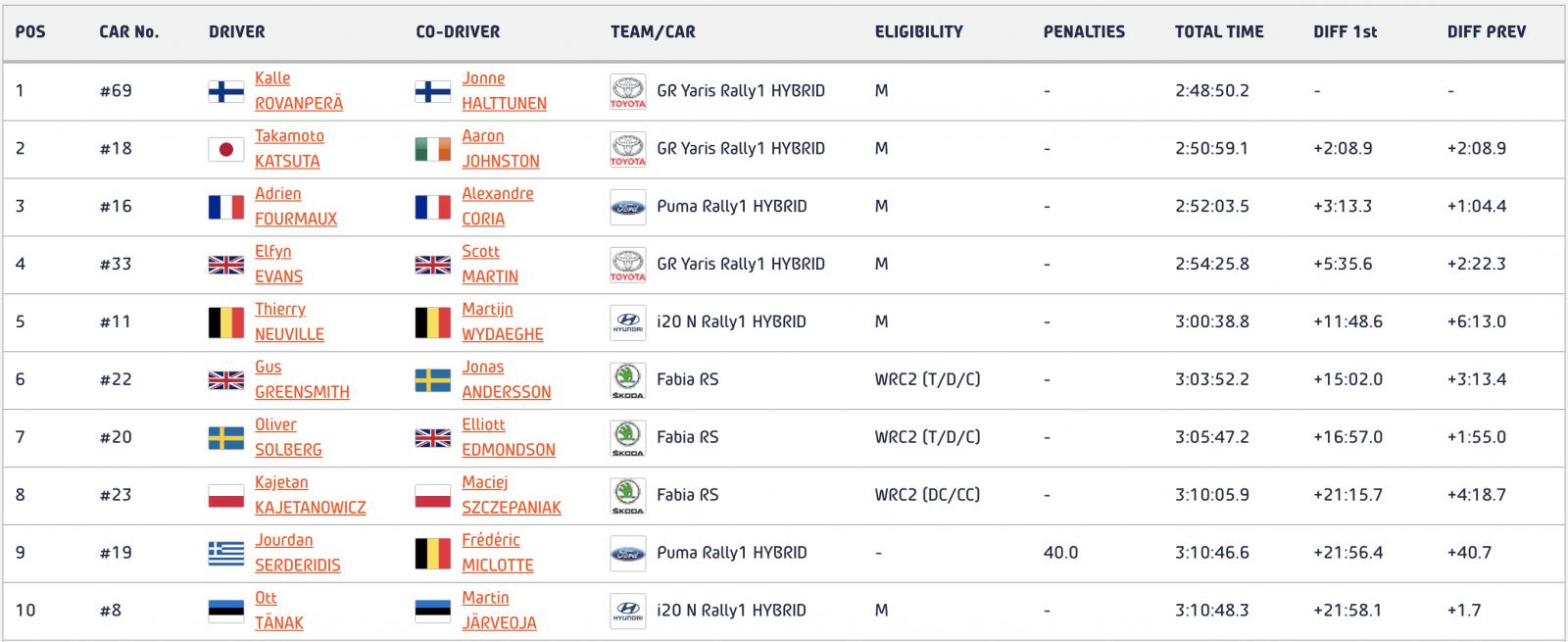Click the Greece flag beside Jourdan Serderidis
The width and height of the screenshot is (1568, 642).
[226, 553]
